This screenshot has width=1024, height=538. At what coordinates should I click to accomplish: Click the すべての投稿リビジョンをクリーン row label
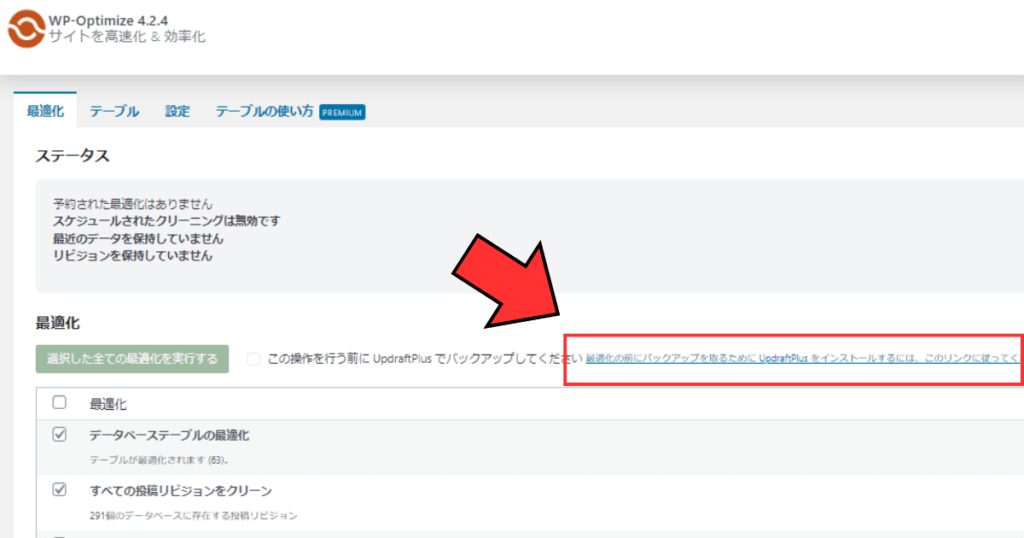[181, 490]
